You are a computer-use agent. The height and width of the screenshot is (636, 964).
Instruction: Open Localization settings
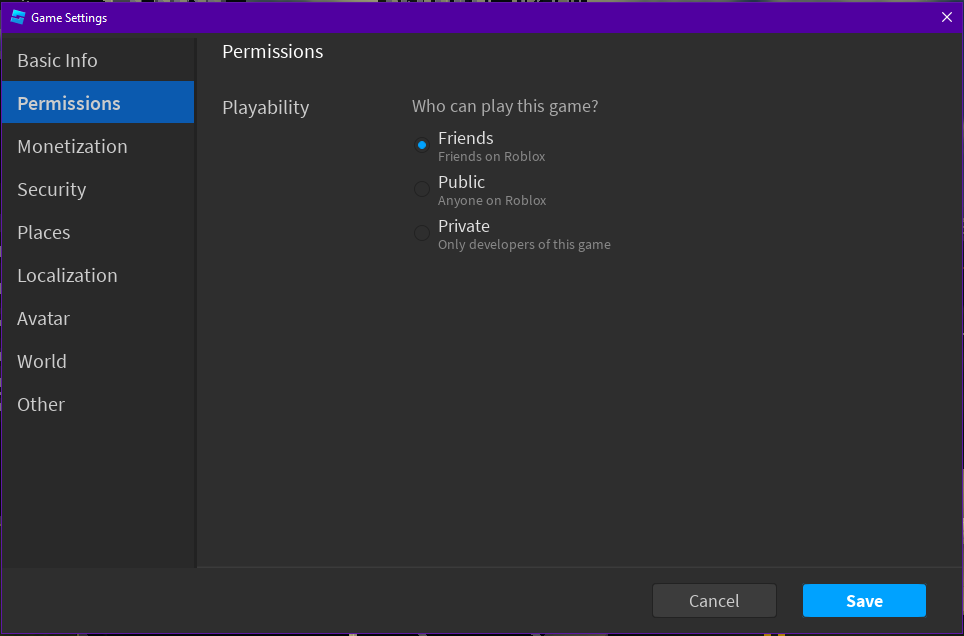(x=67, y=275)
